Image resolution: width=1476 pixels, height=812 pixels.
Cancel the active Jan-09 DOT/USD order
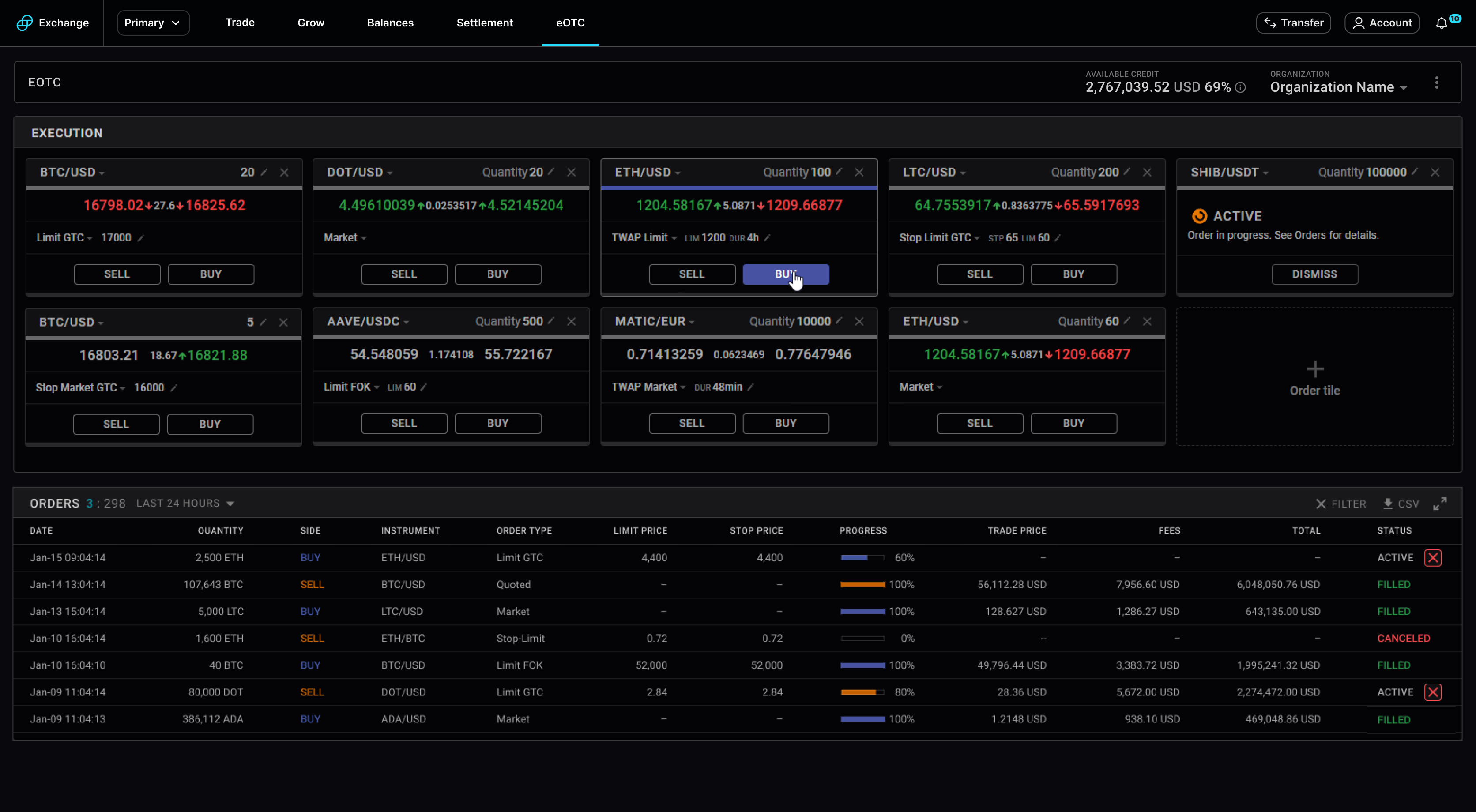1432,692
